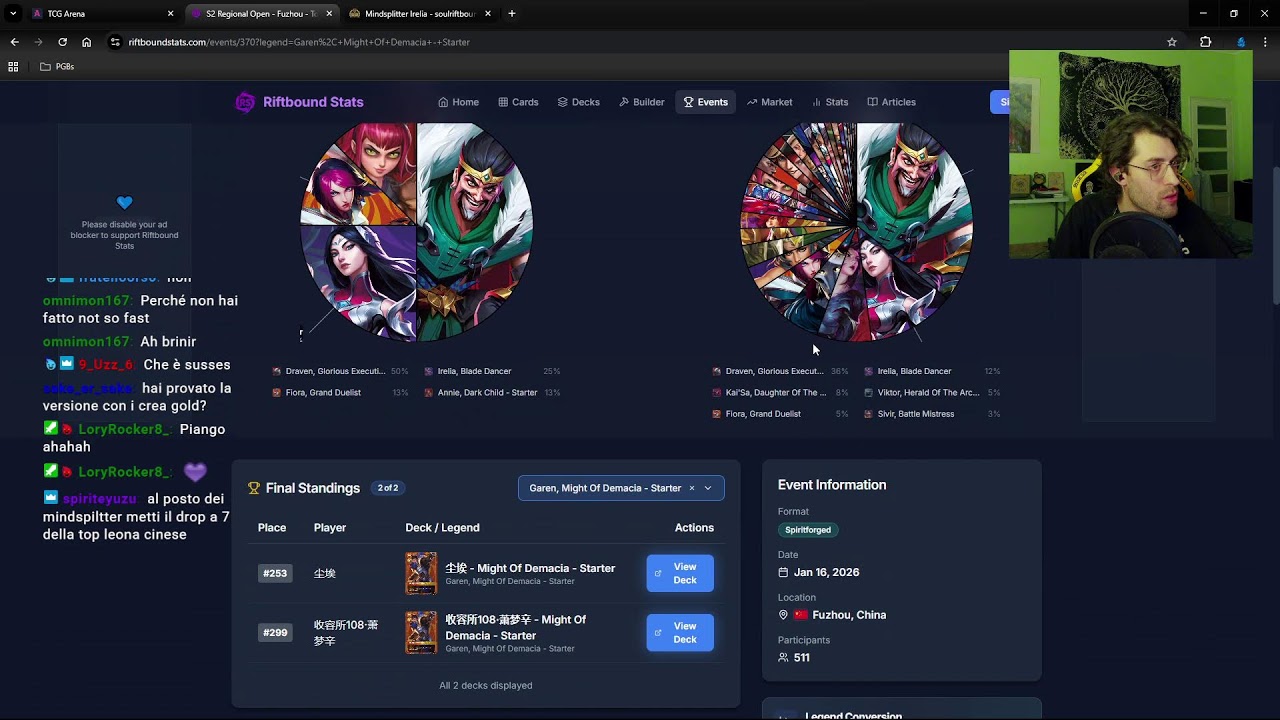Click Fiora, Grand Duelist 13% legend entry

(x=340, y=393)
